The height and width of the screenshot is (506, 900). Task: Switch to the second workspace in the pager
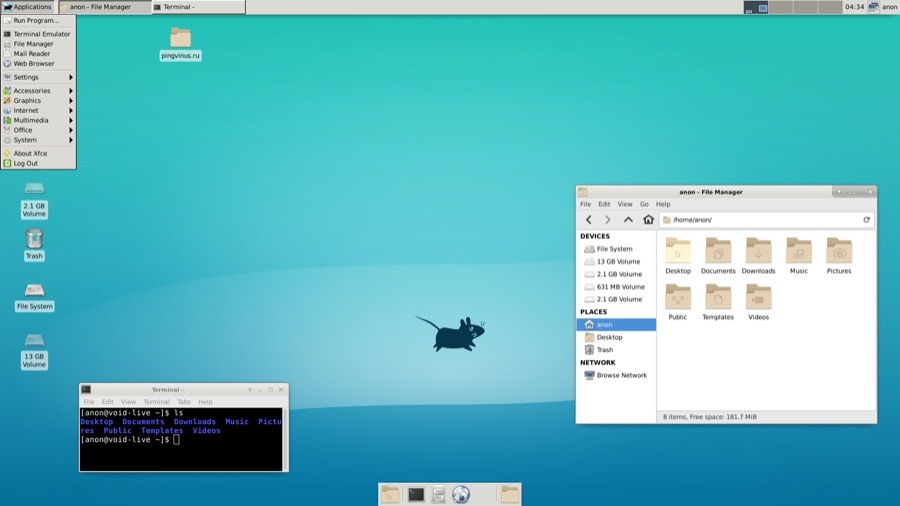tap(781, 7)
